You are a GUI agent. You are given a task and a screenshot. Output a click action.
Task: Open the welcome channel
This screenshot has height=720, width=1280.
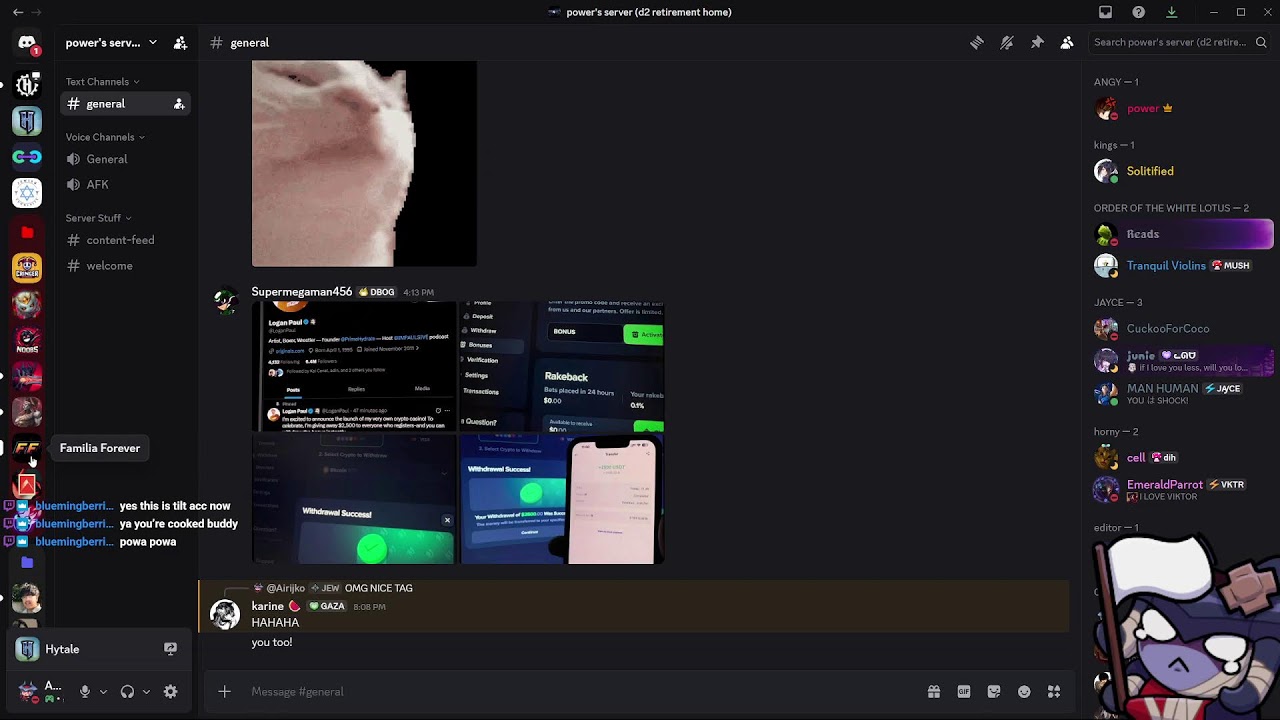click(126, 266)
